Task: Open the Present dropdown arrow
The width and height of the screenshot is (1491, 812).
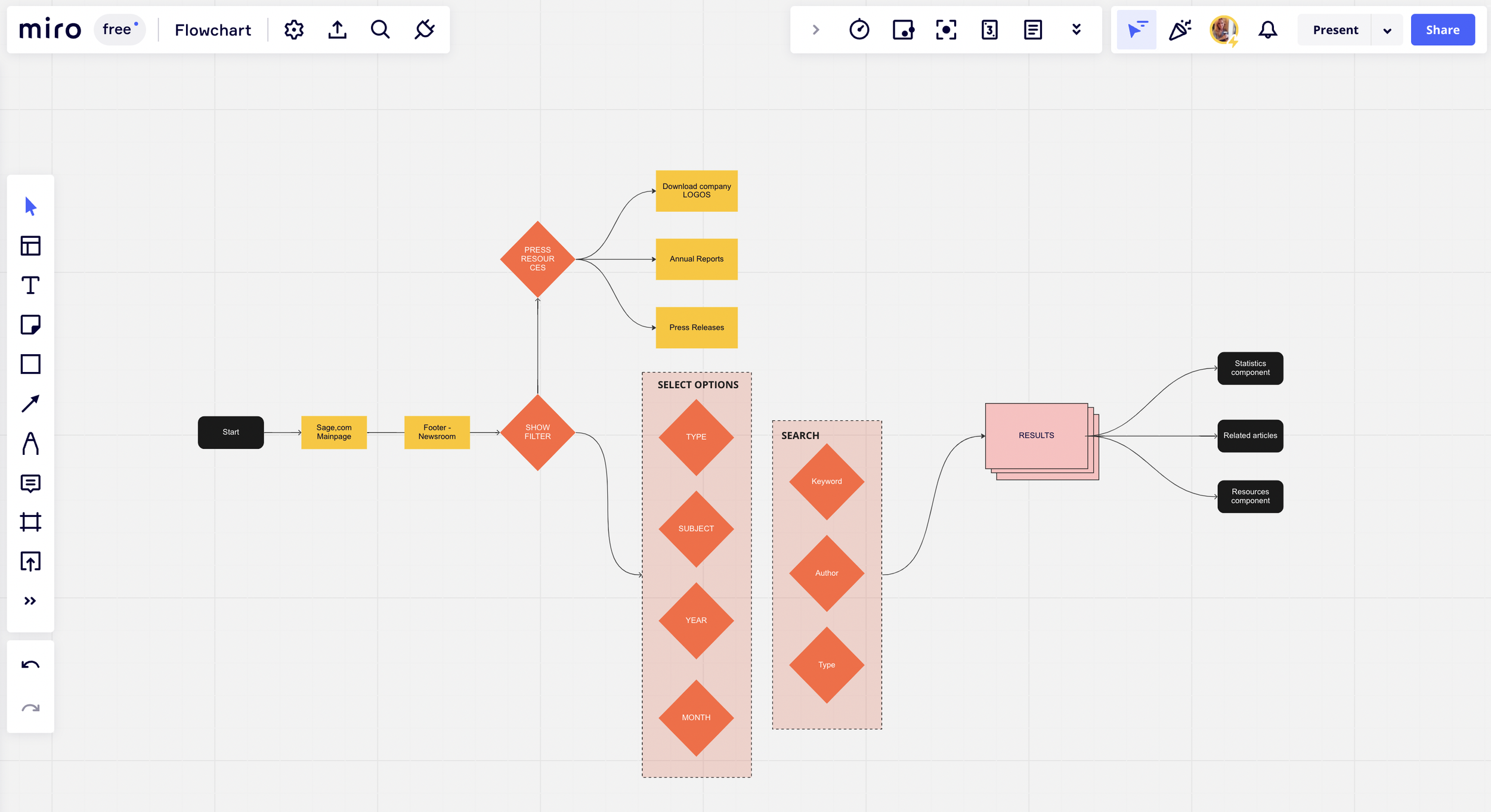Action: [1387, 30]
